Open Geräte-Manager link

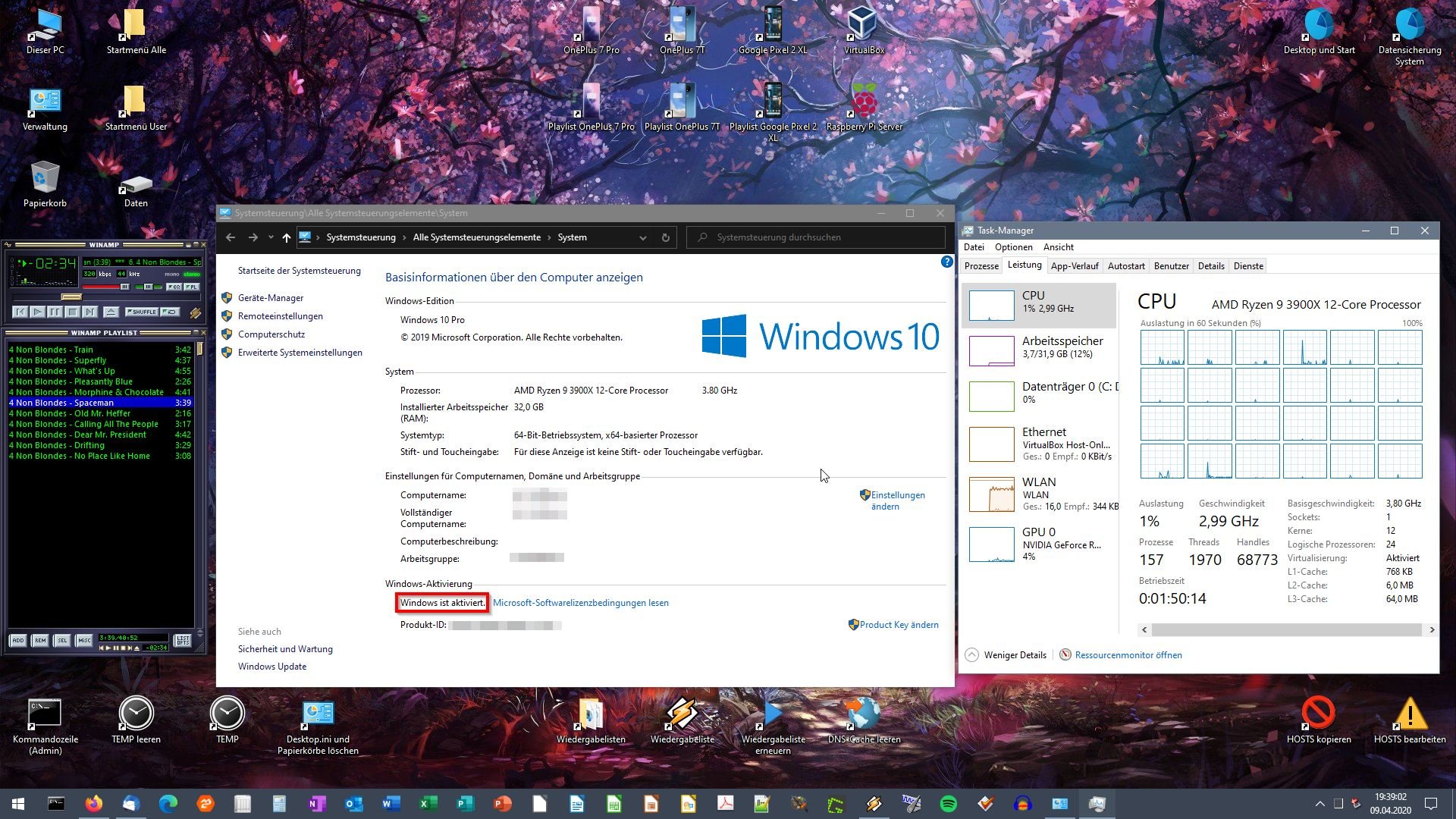click(271, 298)
